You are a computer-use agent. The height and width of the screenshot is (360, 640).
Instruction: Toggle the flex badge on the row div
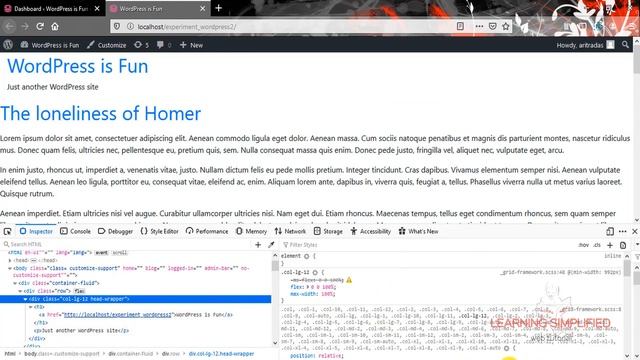click(79, 291)
